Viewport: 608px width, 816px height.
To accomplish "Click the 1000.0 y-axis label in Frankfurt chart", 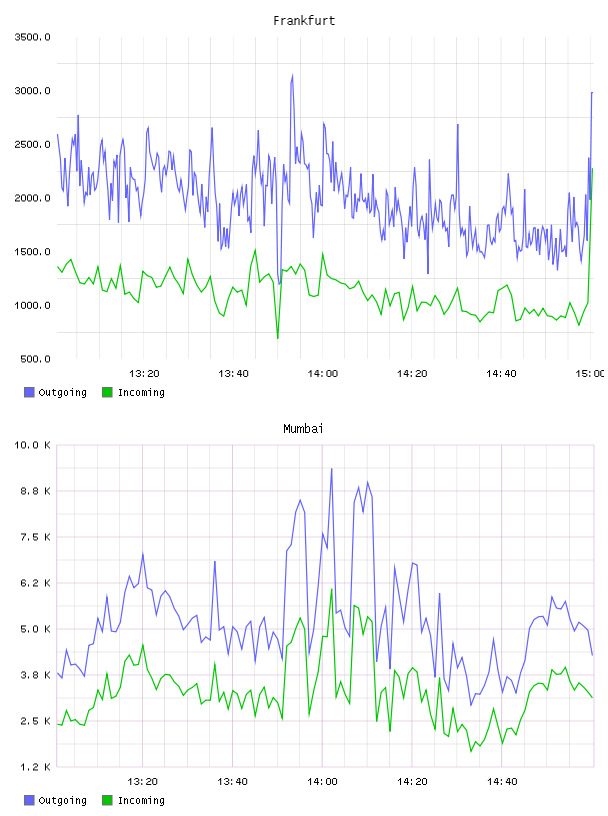I will pos(32,305).
